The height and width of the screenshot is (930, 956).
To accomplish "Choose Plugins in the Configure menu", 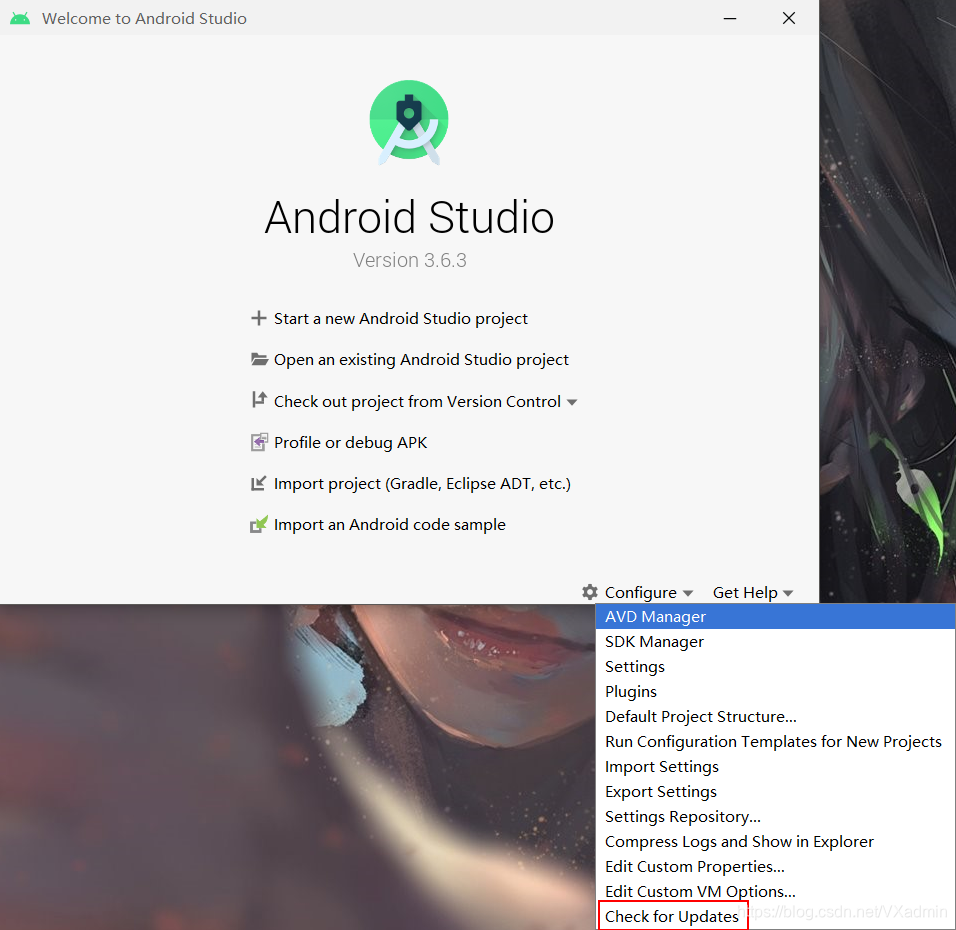I will [775, 692].
